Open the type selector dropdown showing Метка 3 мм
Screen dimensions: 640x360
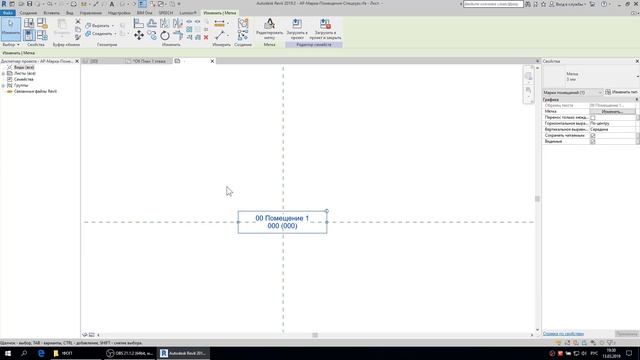(591, 76)
